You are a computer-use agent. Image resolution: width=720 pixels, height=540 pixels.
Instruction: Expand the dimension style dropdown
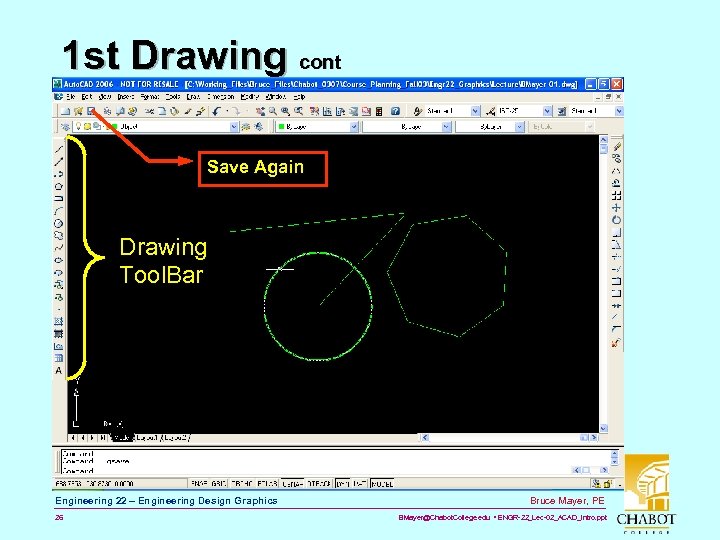point(547,111)
